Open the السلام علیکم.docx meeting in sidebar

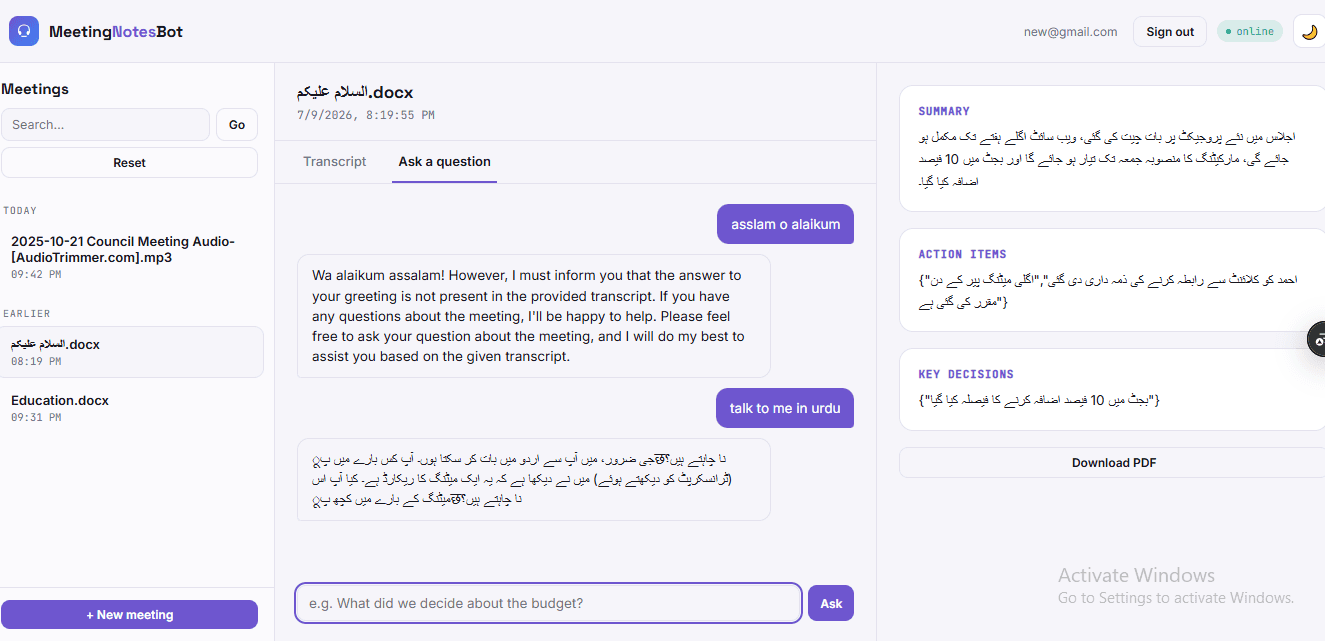pyautogui.click(x=132, y=352)
